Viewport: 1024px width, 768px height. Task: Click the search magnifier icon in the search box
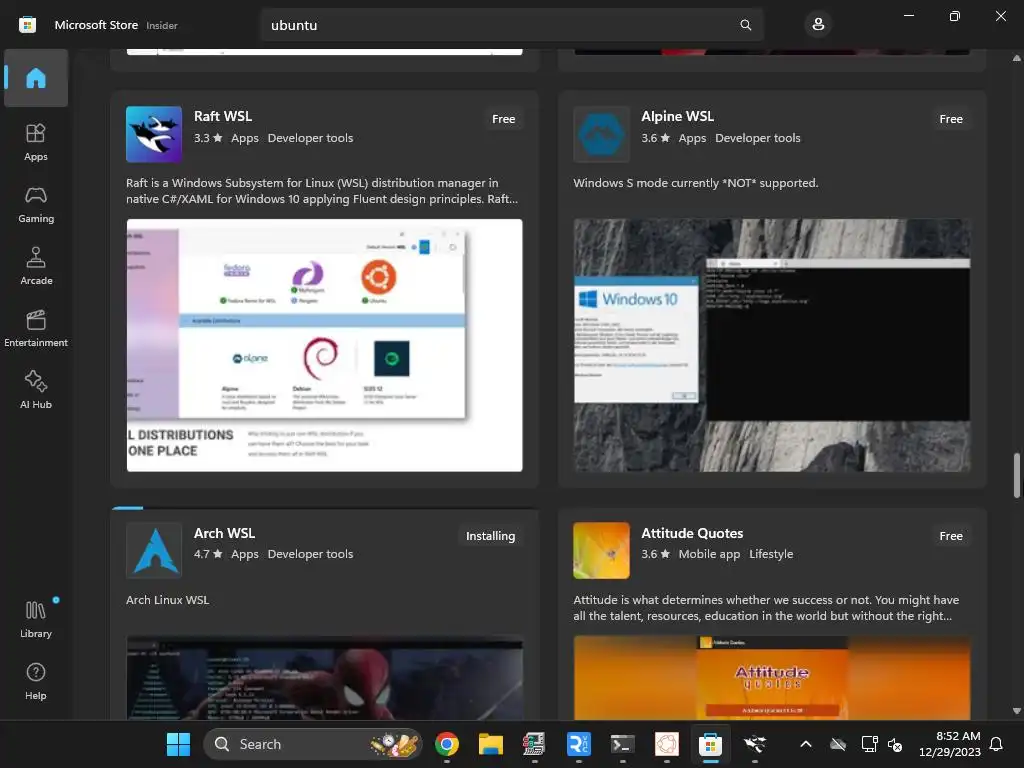[x=746, y=25]
